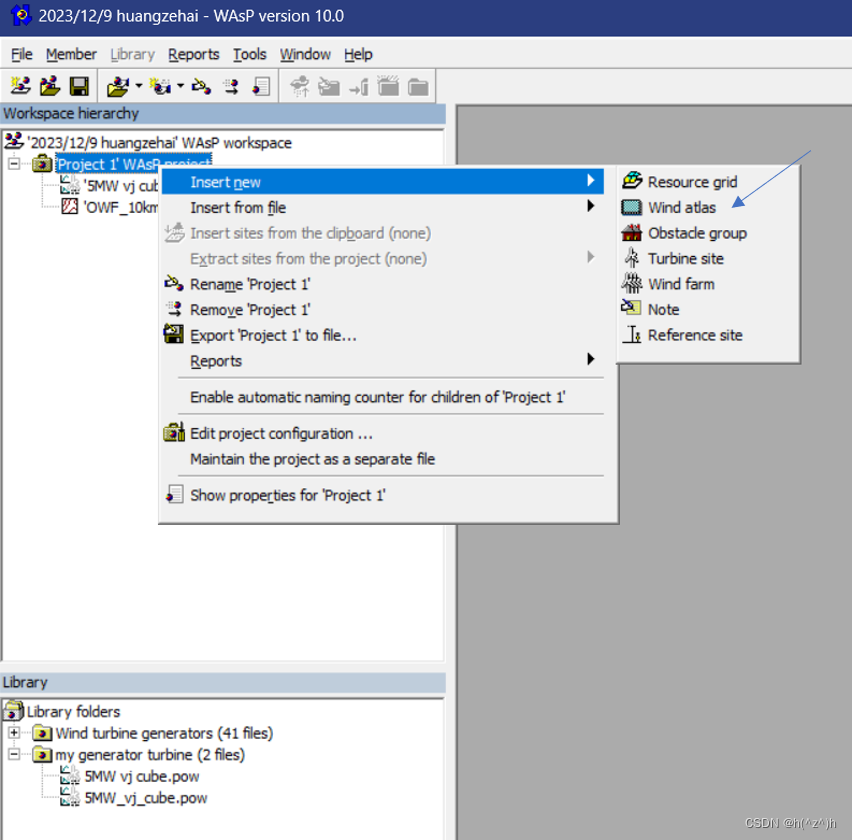Viewport: 852px width, 840px height.
Task: Open the Member menu
Action: (71, 54)
